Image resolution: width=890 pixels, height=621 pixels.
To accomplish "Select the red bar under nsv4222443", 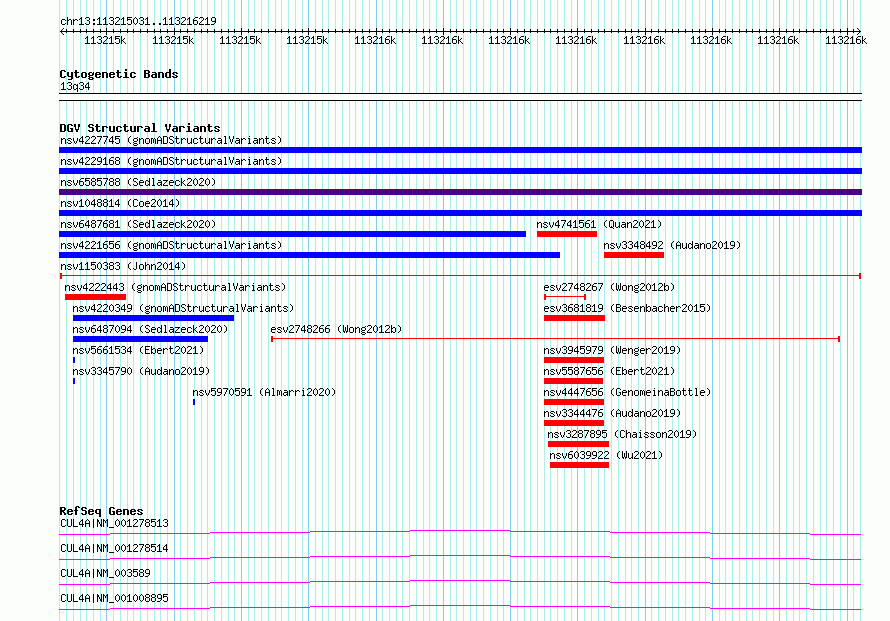I will (95, 297).
